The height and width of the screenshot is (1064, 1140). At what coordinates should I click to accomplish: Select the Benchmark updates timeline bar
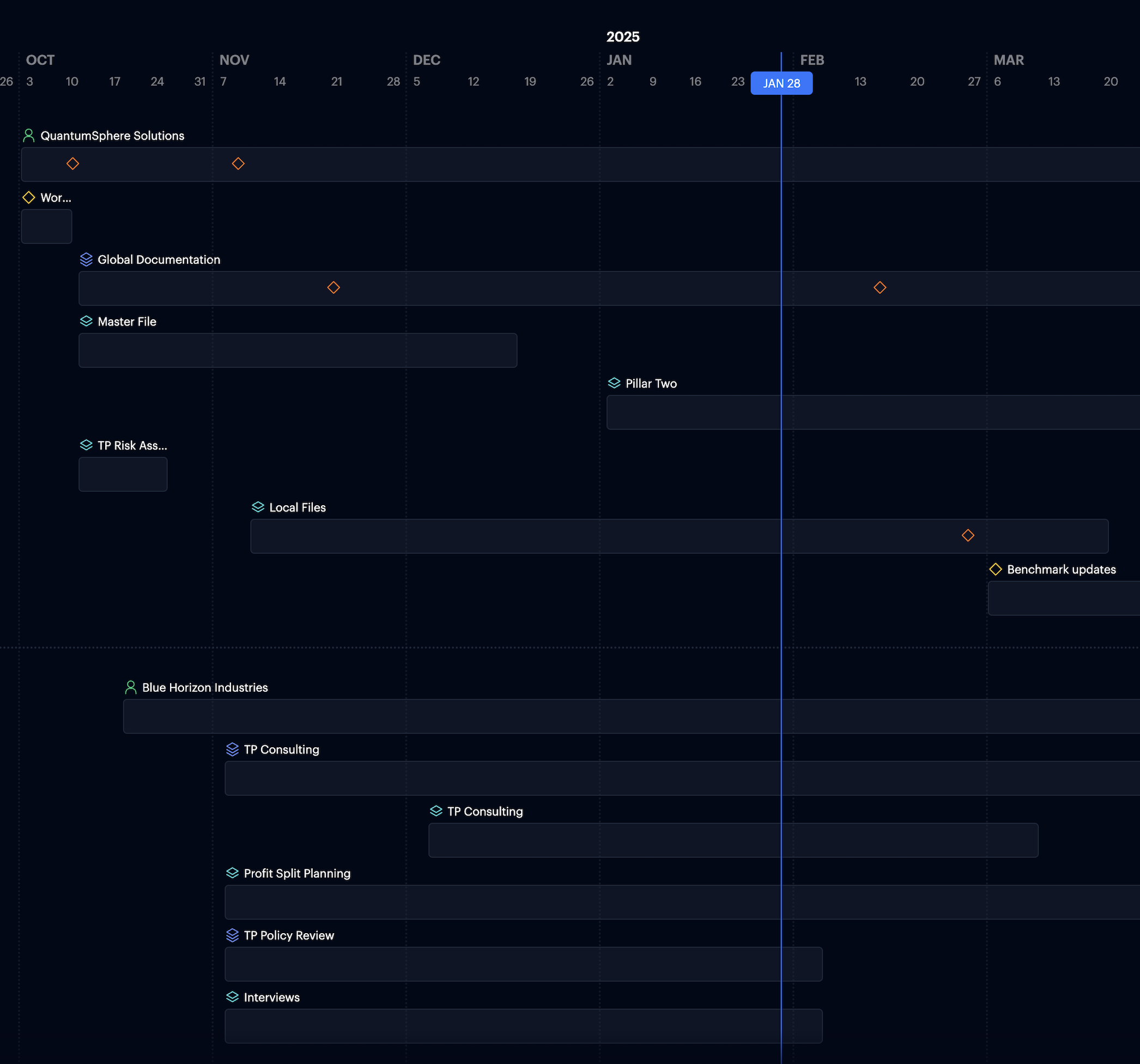pyautogui.click(x=1064, y=597)
